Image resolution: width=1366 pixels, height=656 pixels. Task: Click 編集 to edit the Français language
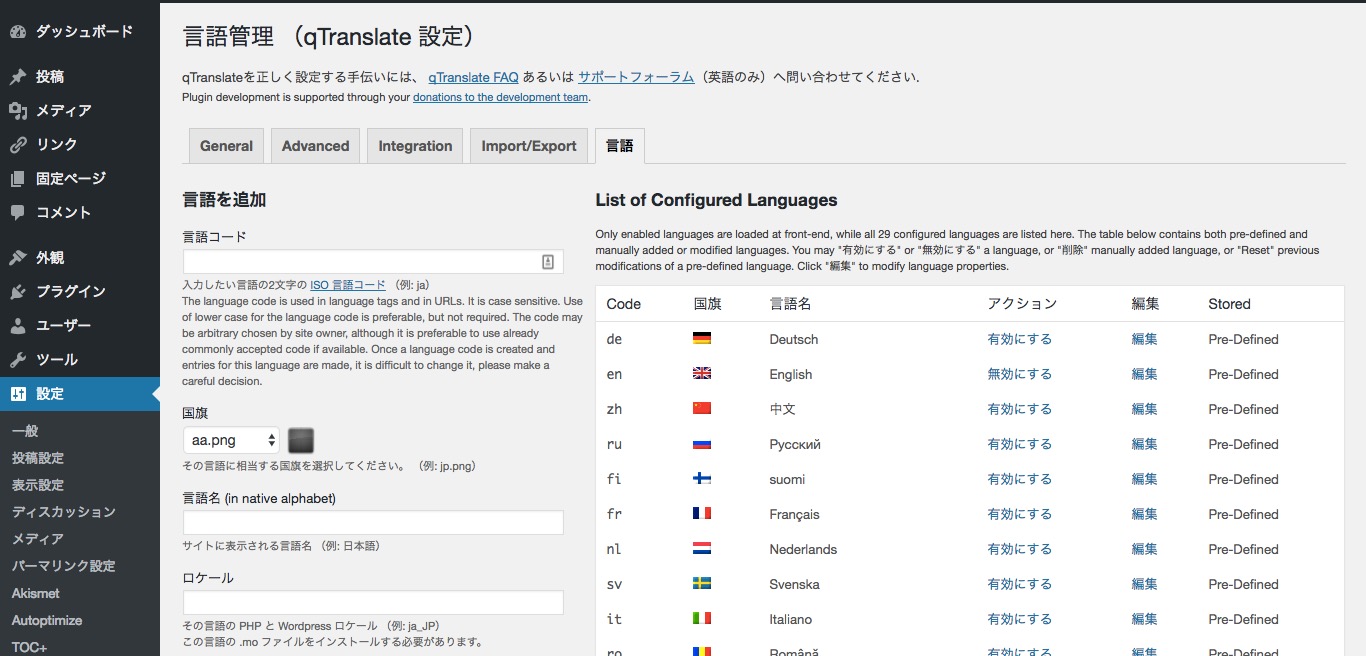point(1143,513)
